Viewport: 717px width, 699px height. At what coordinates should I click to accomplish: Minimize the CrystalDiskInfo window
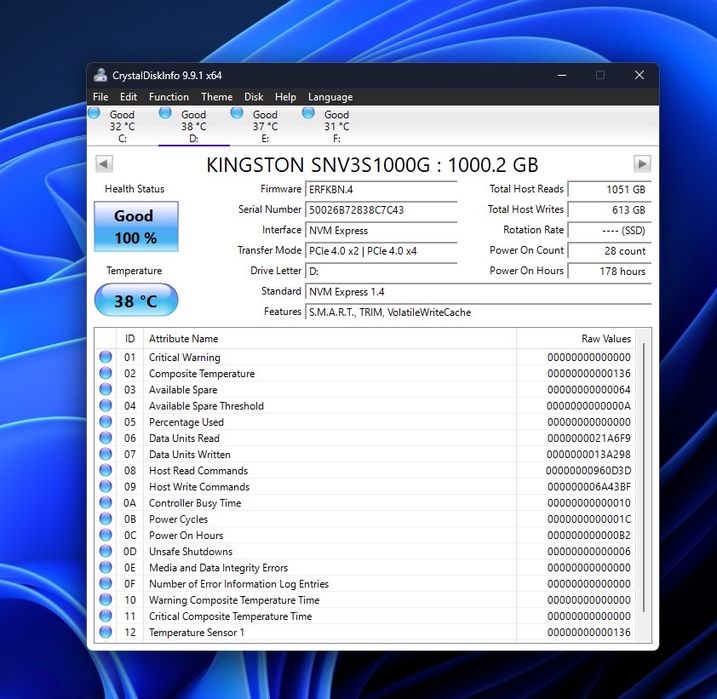click(x=562, y=75)
